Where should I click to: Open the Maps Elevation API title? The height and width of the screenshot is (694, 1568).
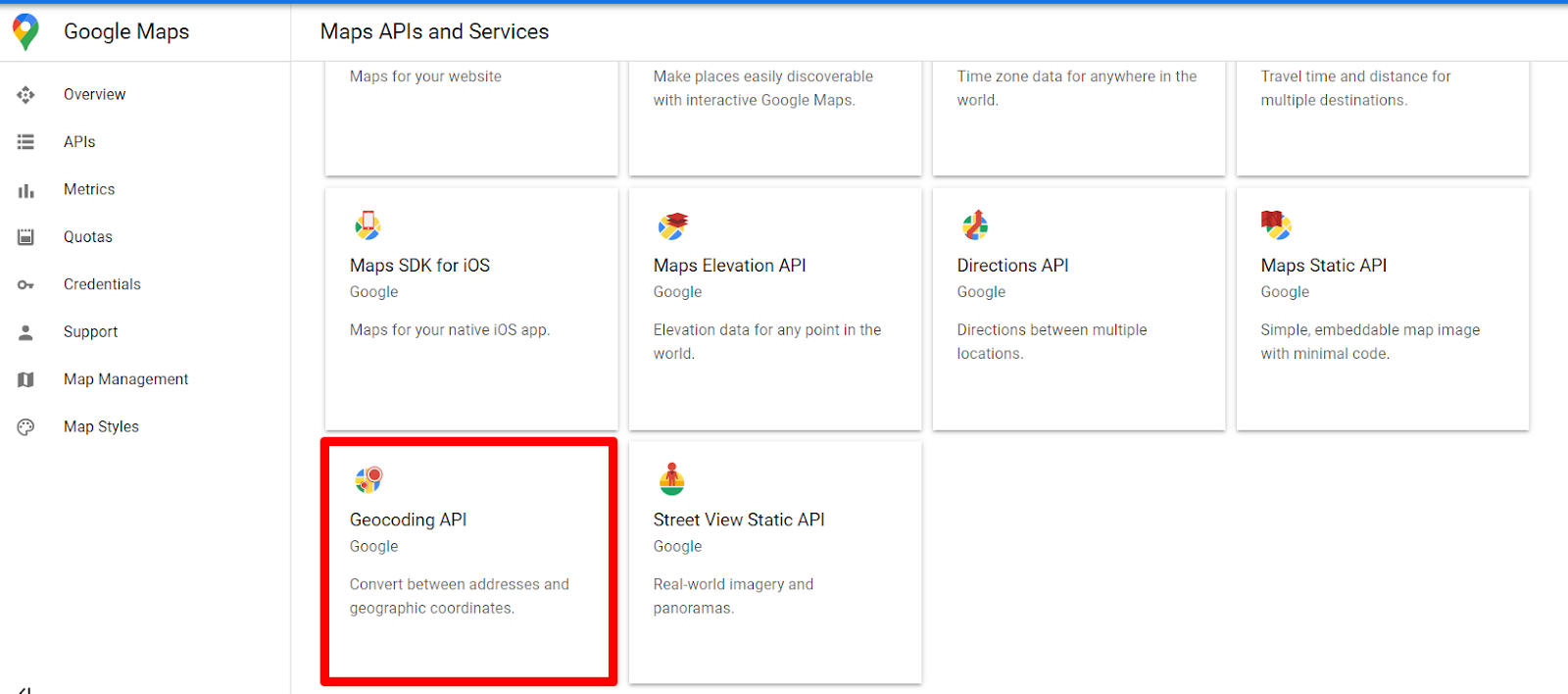(x=729, y=266)
